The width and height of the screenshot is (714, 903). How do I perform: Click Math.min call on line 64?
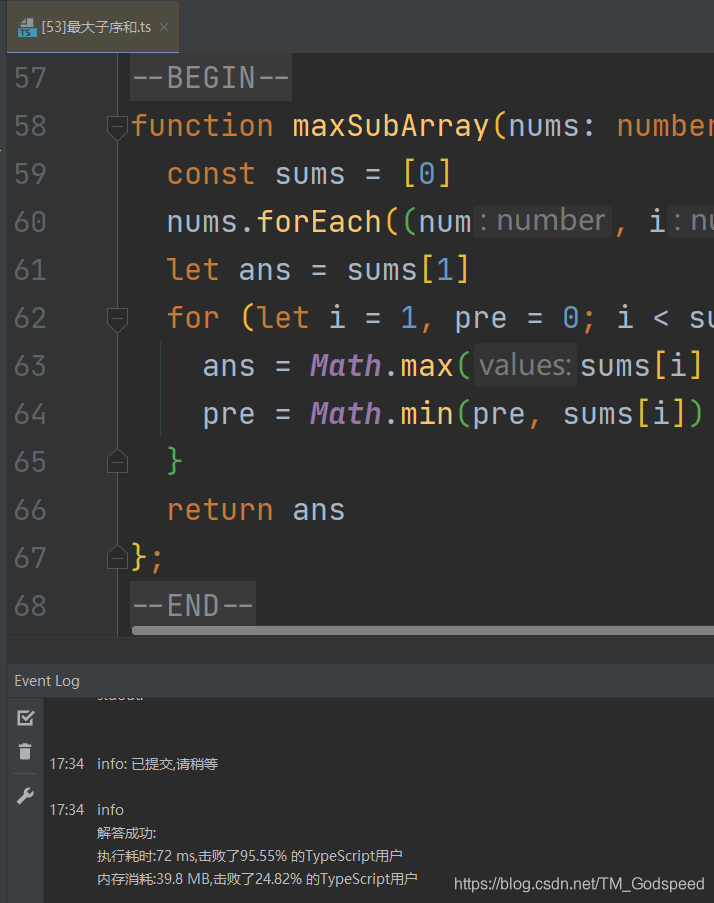382,414
